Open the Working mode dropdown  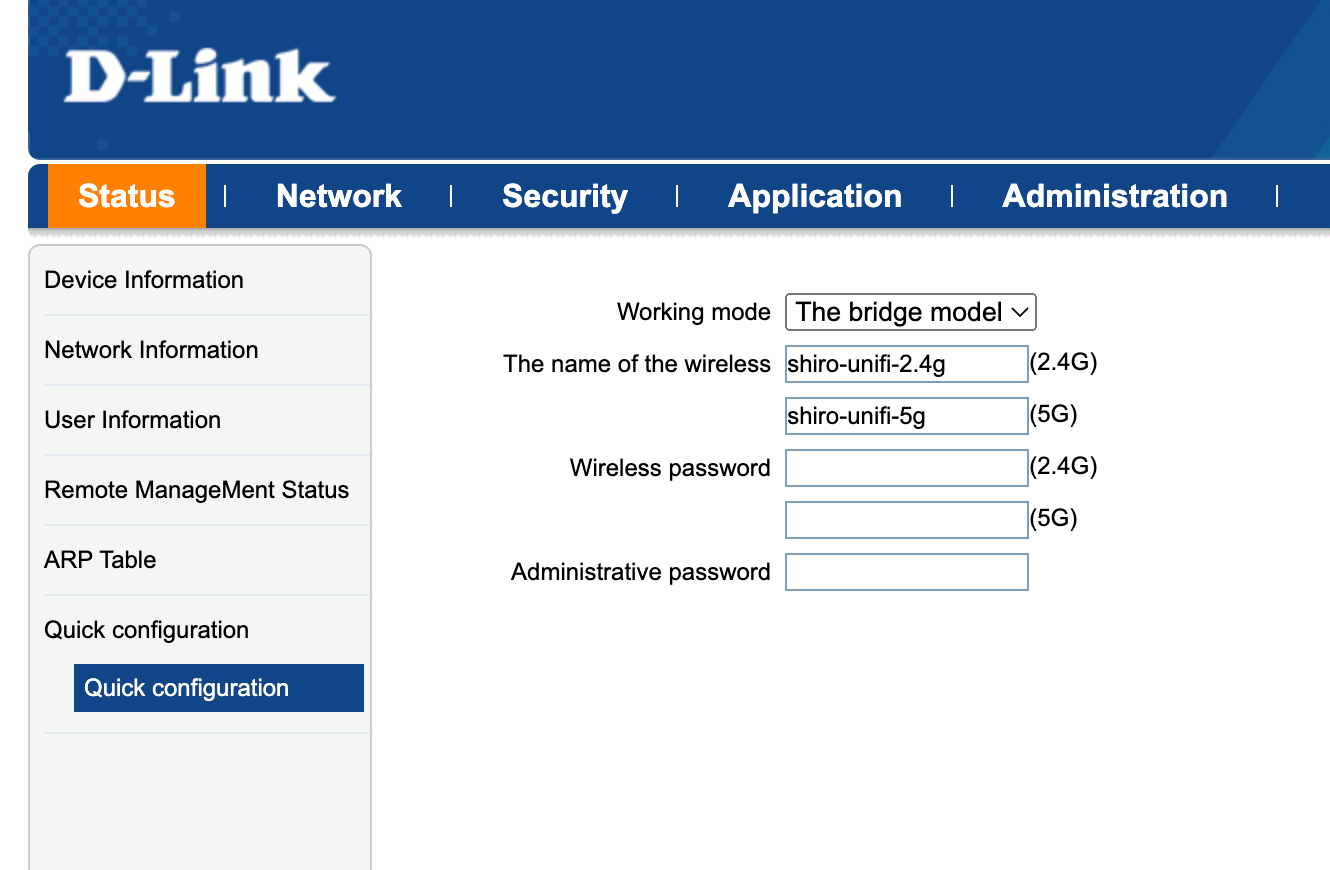[911, 312]
